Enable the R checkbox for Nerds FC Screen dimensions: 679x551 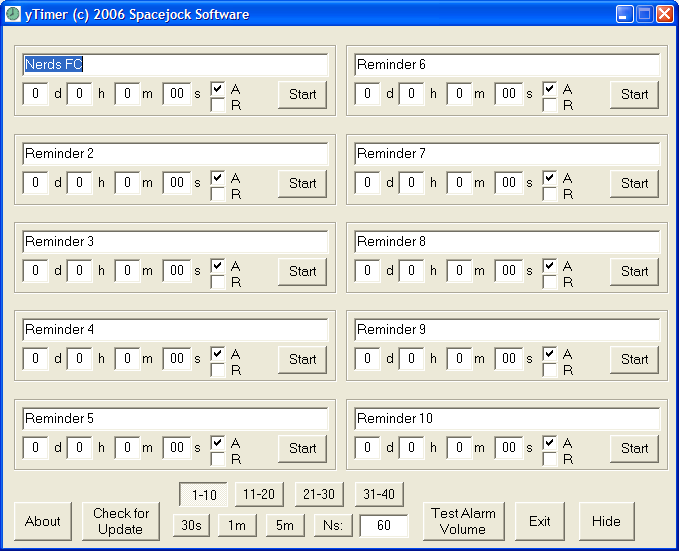click(218, 106)
